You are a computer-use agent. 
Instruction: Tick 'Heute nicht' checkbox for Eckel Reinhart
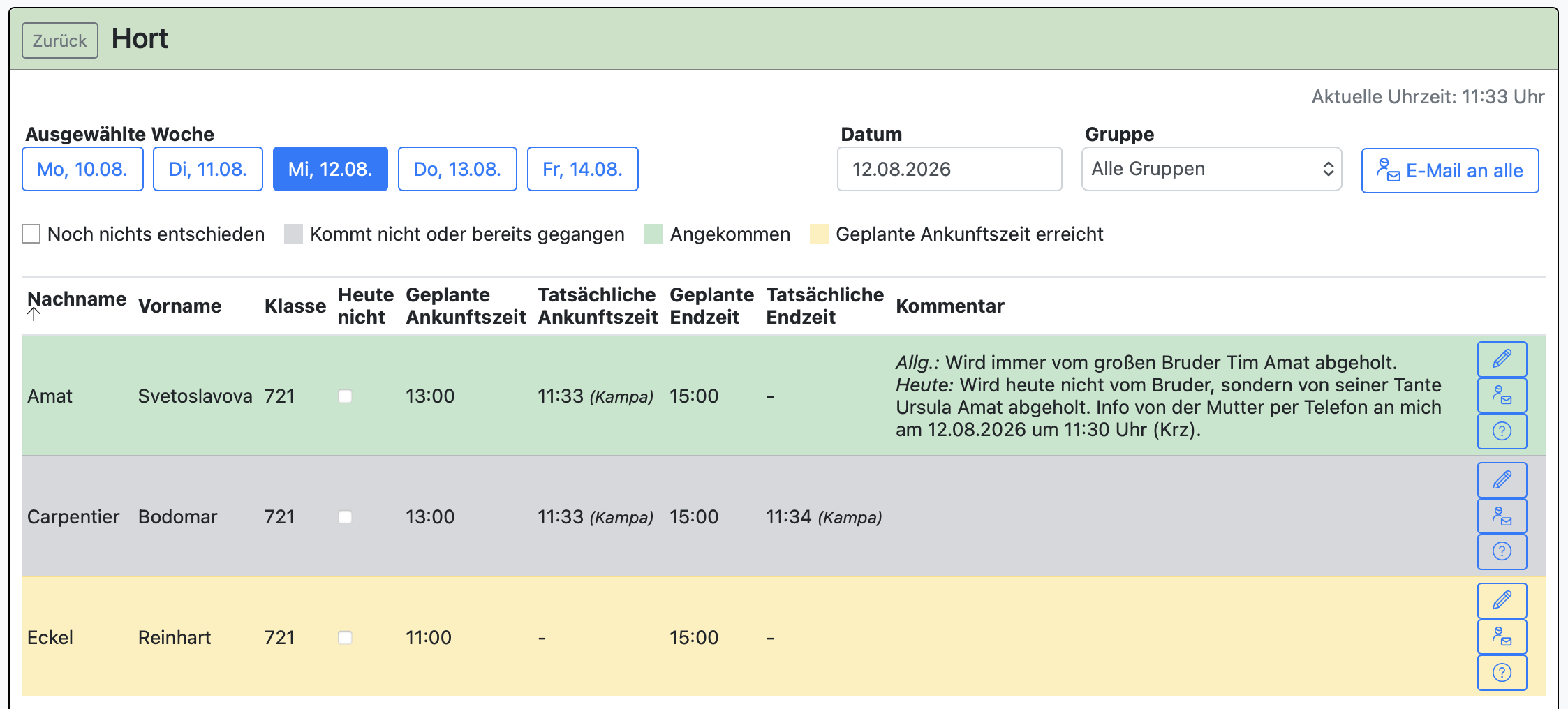point(345,638)
